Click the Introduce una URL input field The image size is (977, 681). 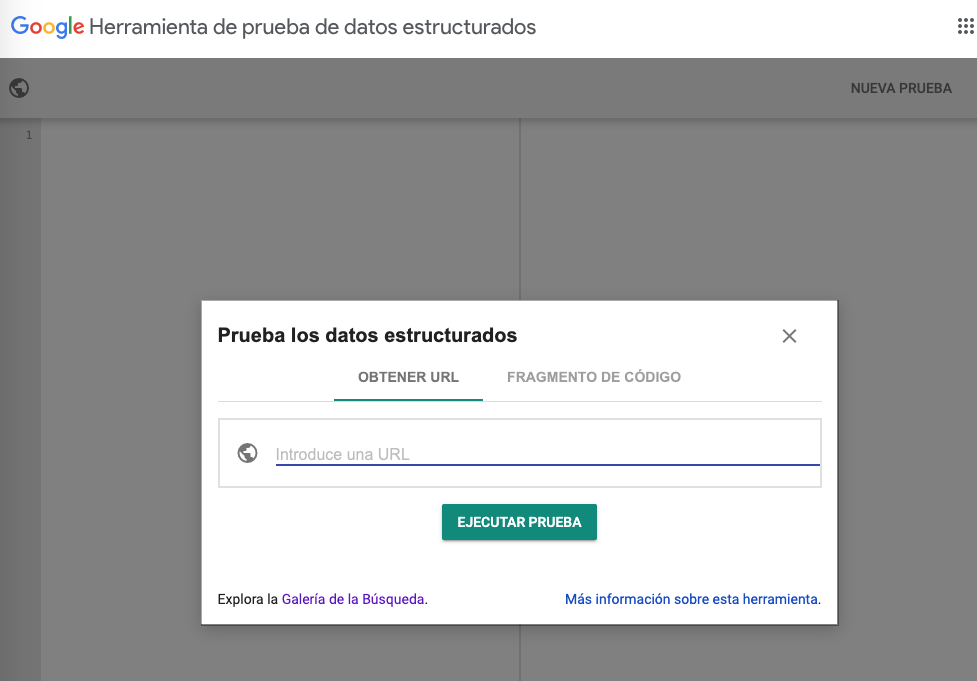(x=545, y=453)
